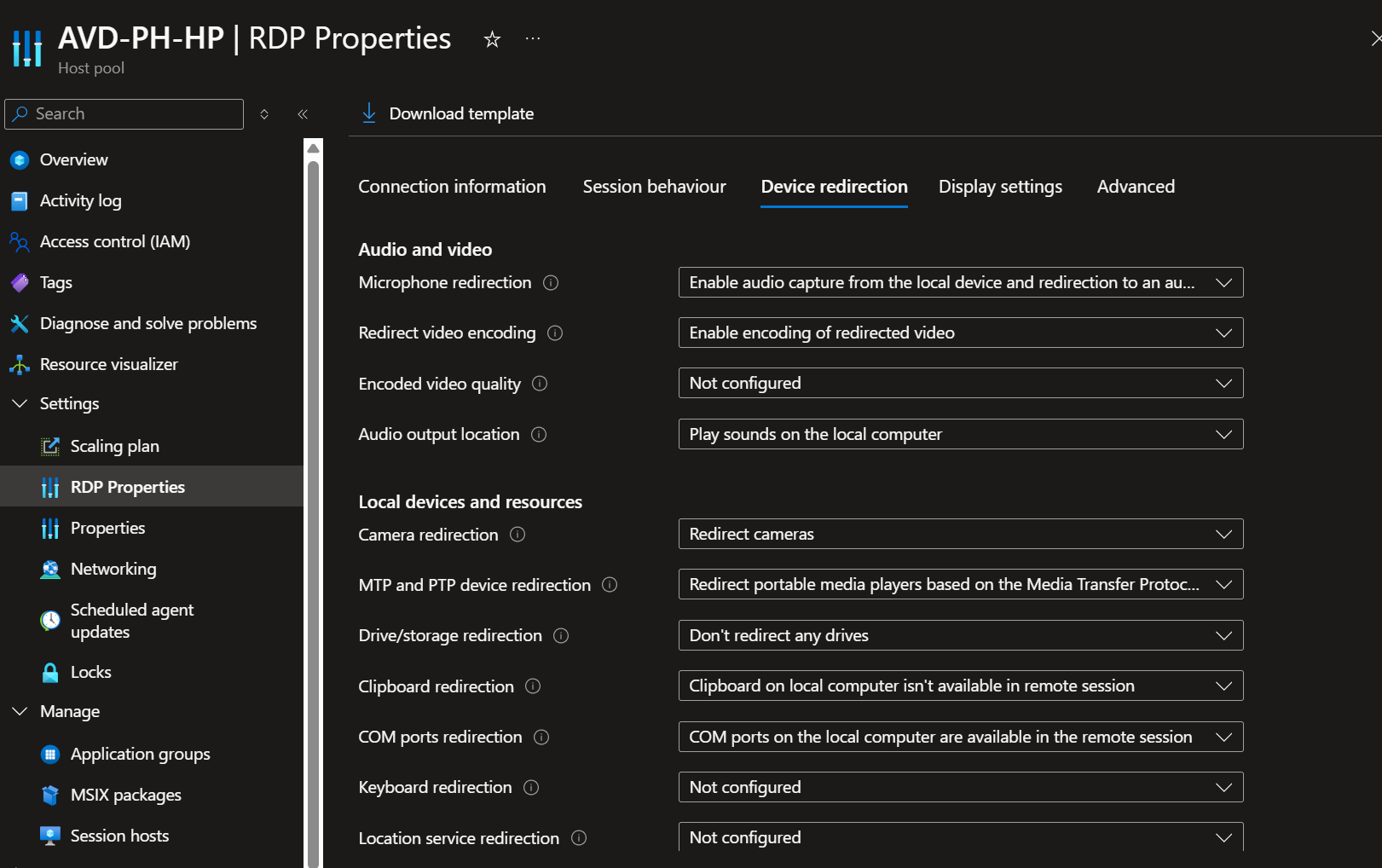Screen dimensions: 1382x868
Task: Collapse the Settings section
Action: point(20,403)
